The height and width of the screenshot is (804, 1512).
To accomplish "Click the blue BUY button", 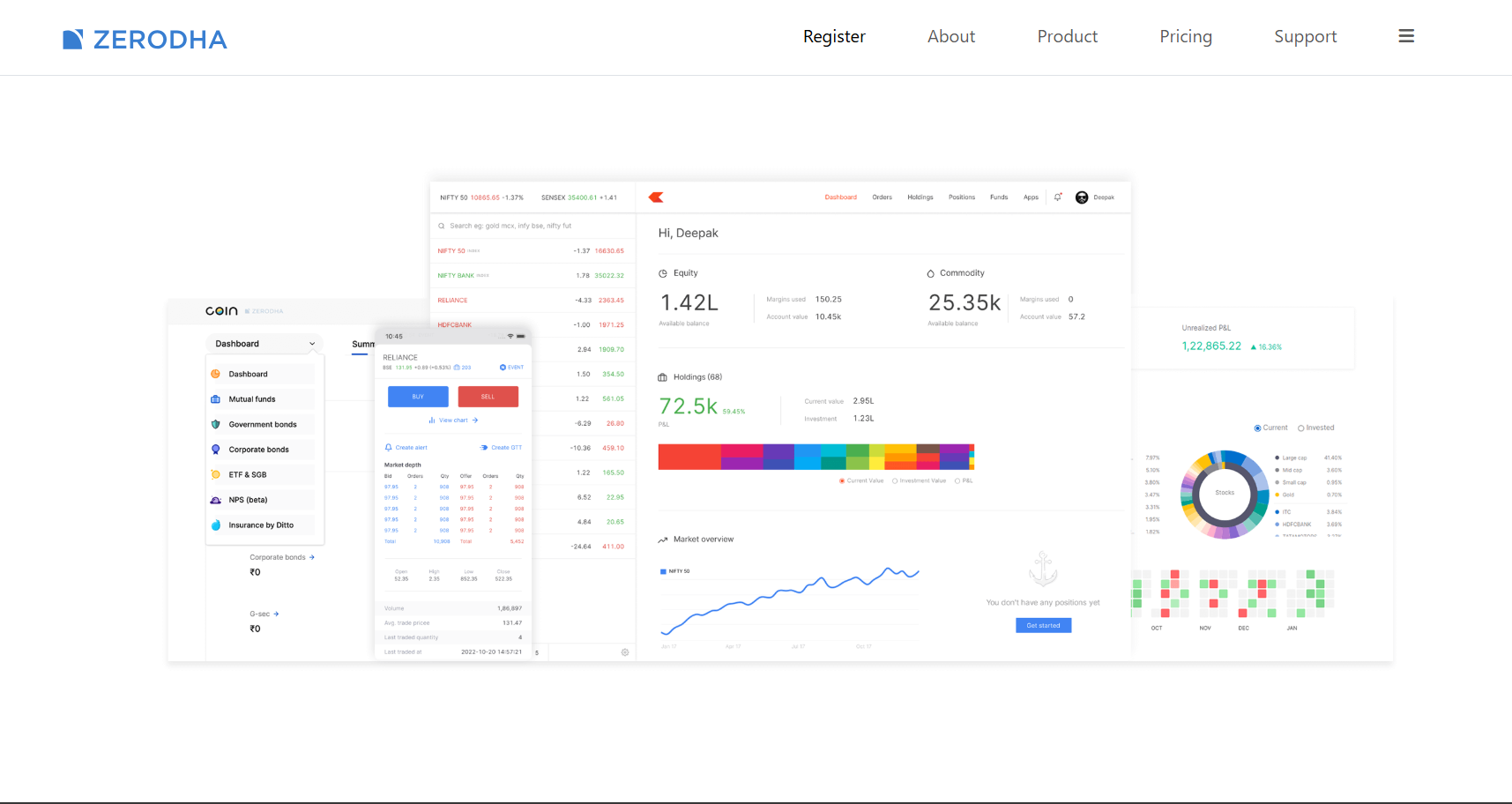I will (x=418, y=397).
